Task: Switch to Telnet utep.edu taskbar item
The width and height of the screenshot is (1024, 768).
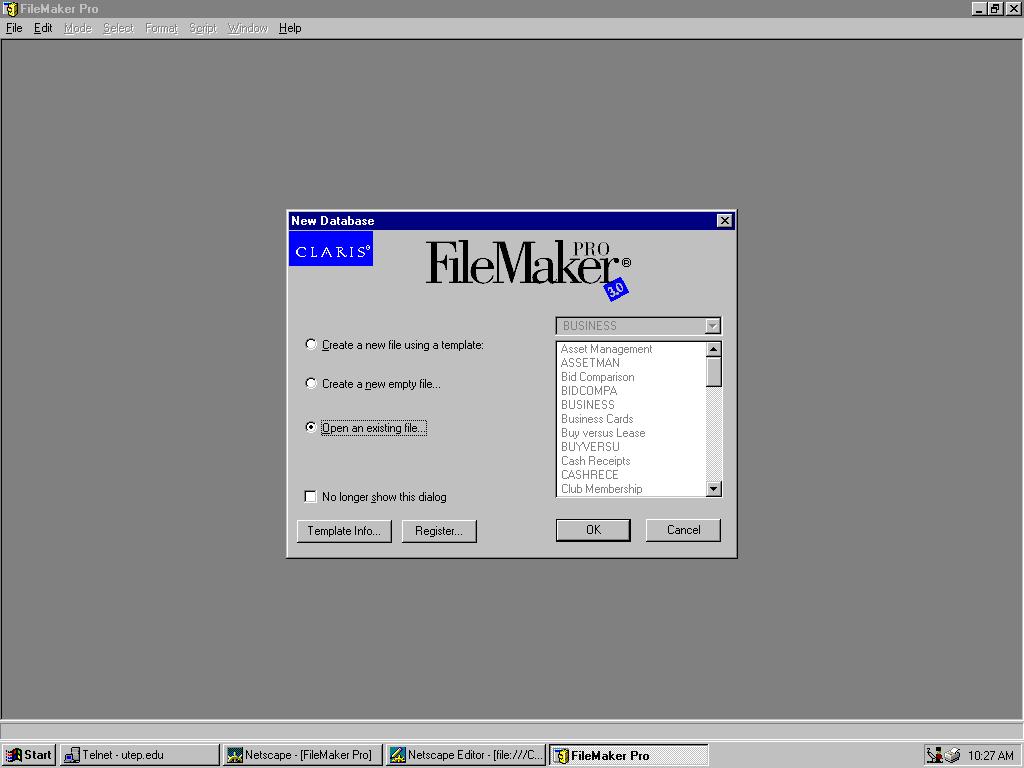Action: (139, 755)
